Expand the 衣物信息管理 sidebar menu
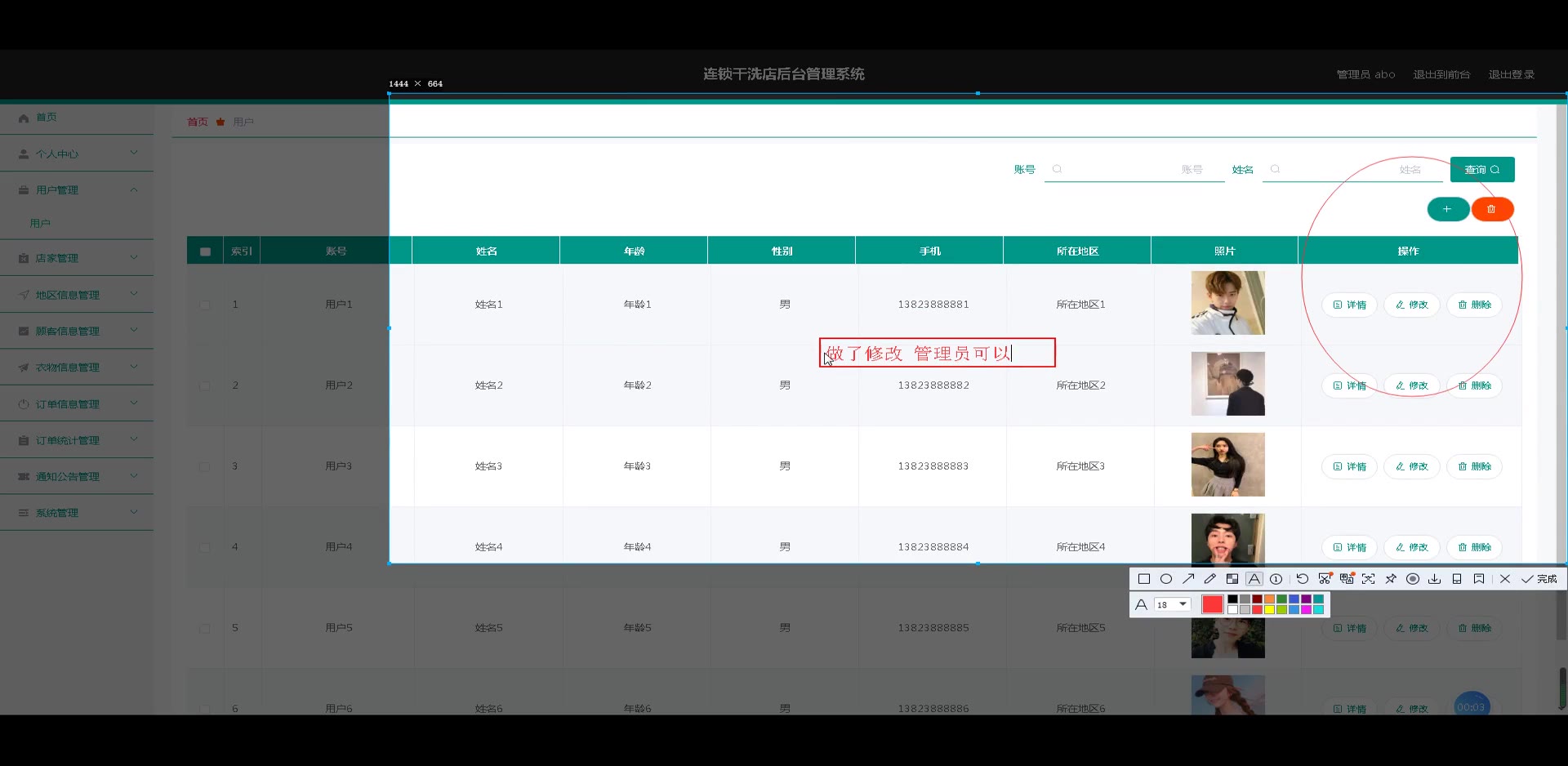This screenshot has height=766, width=1568. [x=77, y=367]
